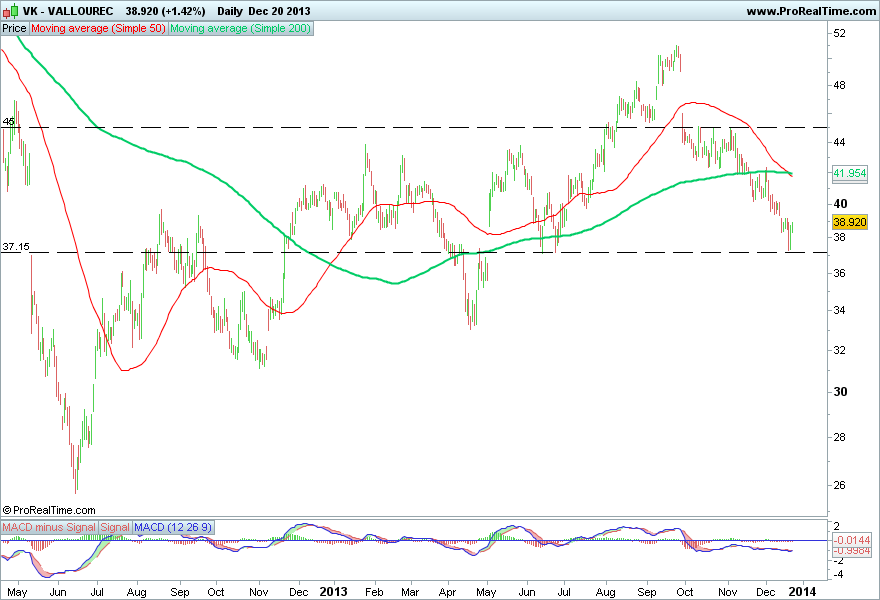Click the 2014 year axis label
This screenshot has height=600, width=880.
click(x=803, y=592)
